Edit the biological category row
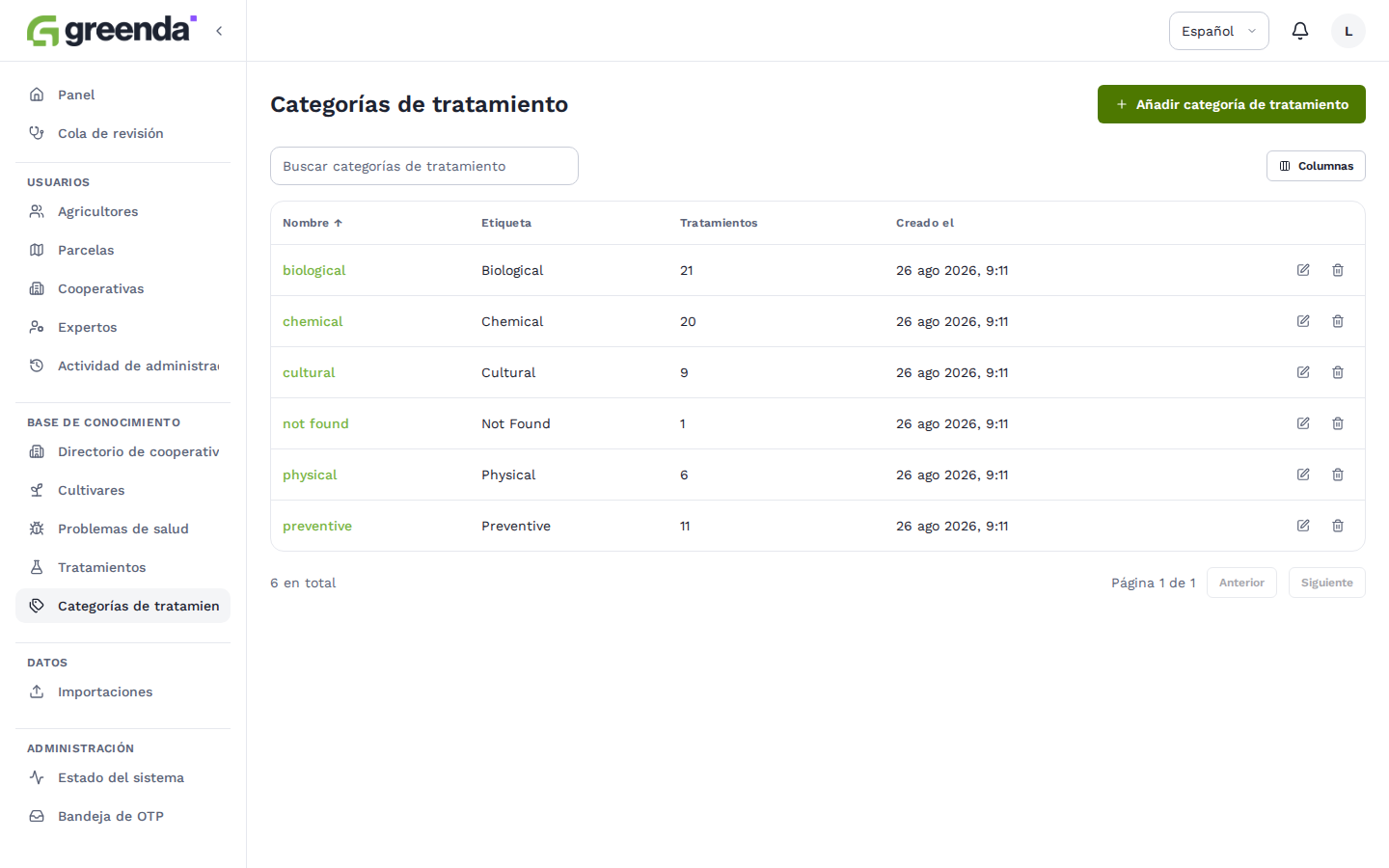The height and width of the screenshot is (868, 1389). (1303, 270)
